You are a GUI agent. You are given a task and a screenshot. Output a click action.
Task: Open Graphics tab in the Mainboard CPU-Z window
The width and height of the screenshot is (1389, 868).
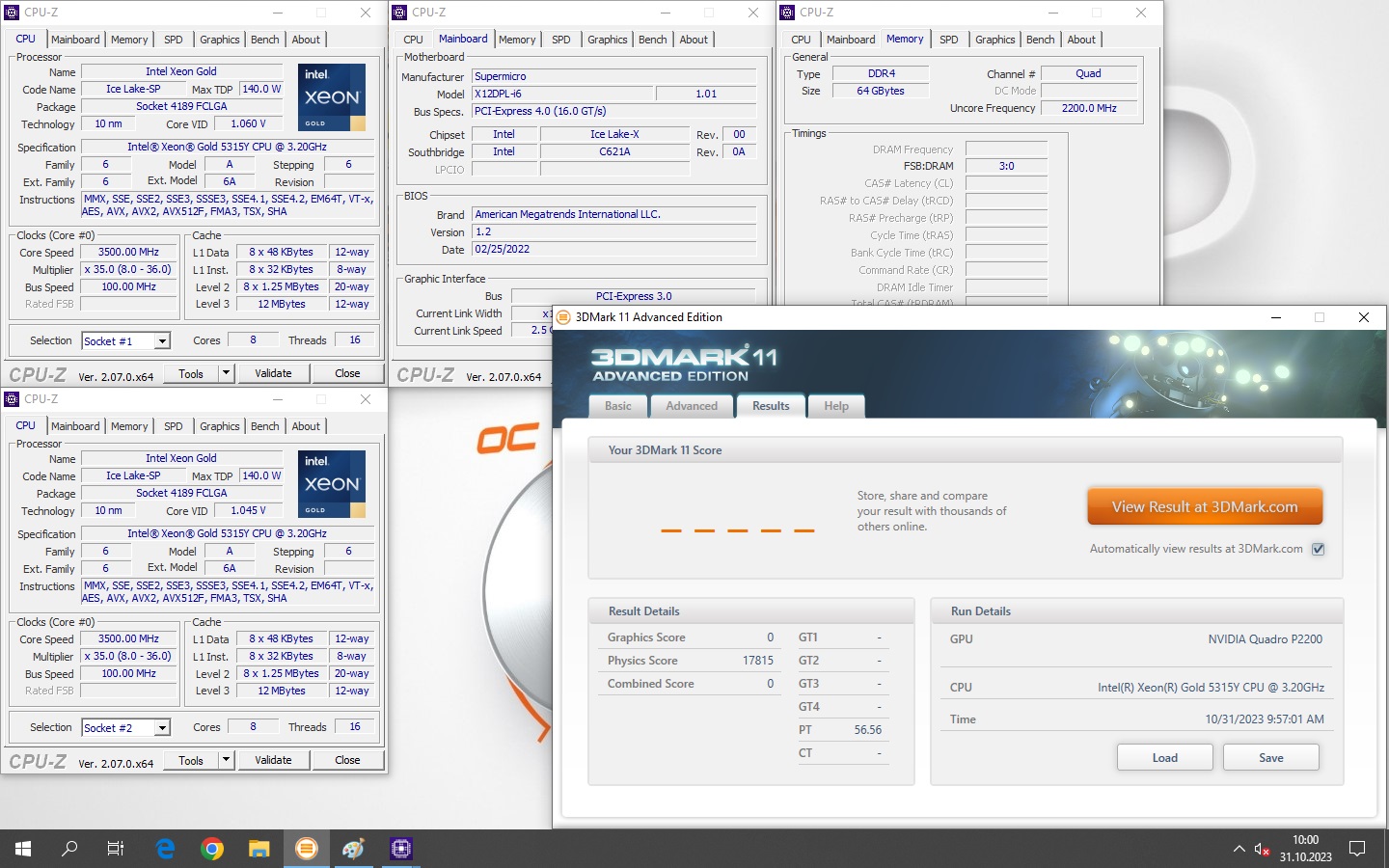[x=608, y=40]
